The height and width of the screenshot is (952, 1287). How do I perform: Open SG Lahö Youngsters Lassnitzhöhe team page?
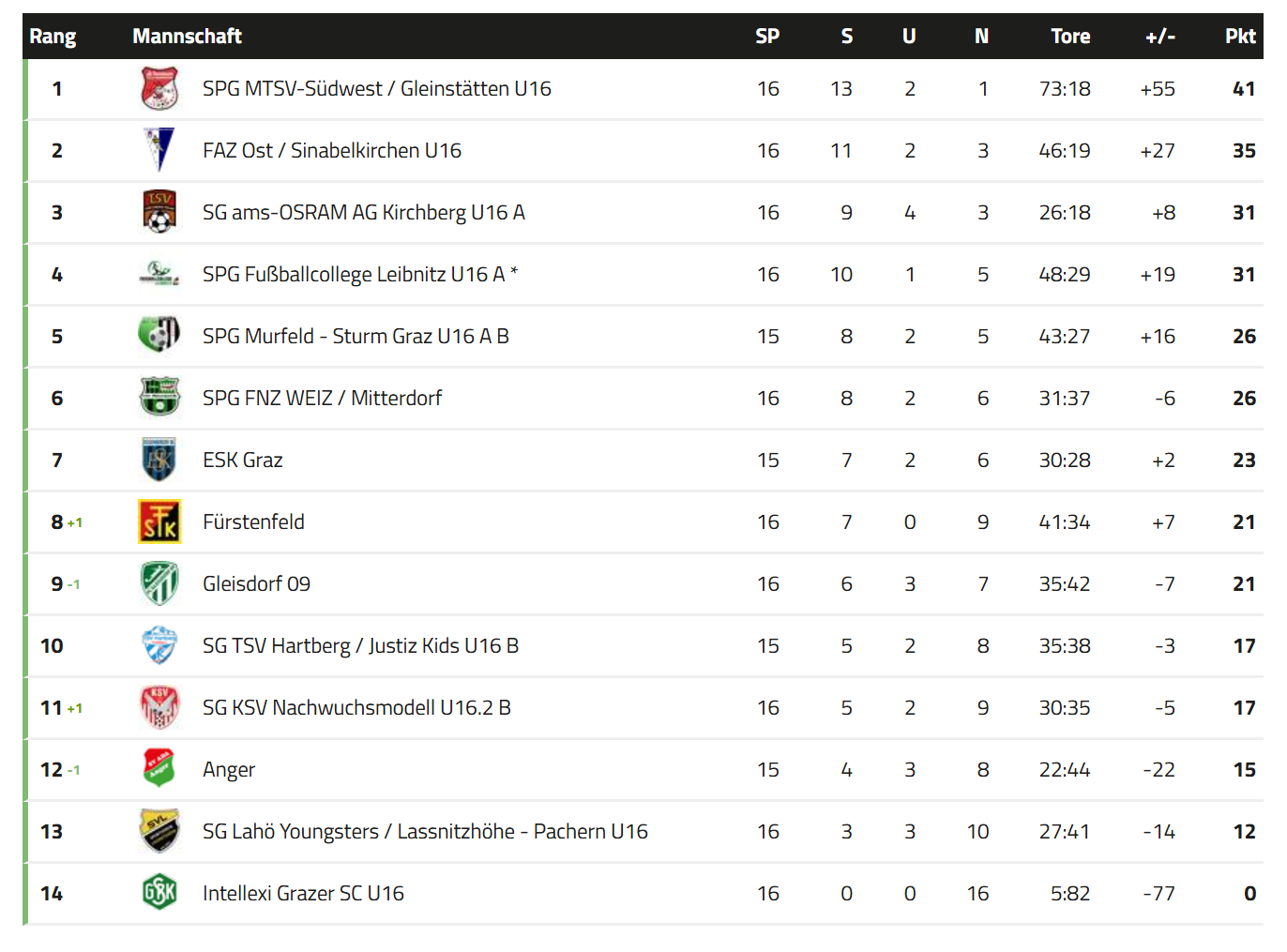(x=425, y=831)
